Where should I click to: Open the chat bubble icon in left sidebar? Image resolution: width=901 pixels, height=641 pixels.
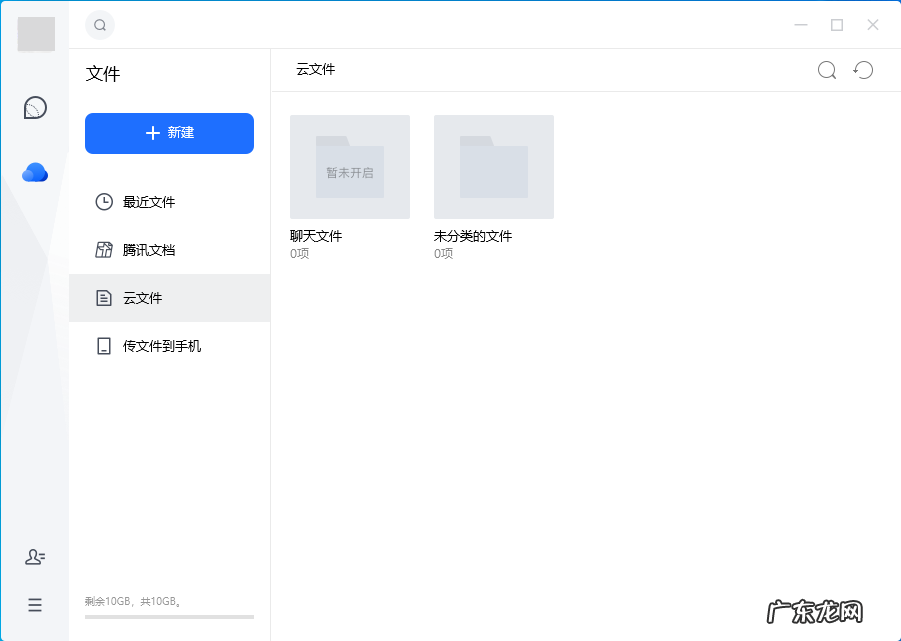(34, 107)
